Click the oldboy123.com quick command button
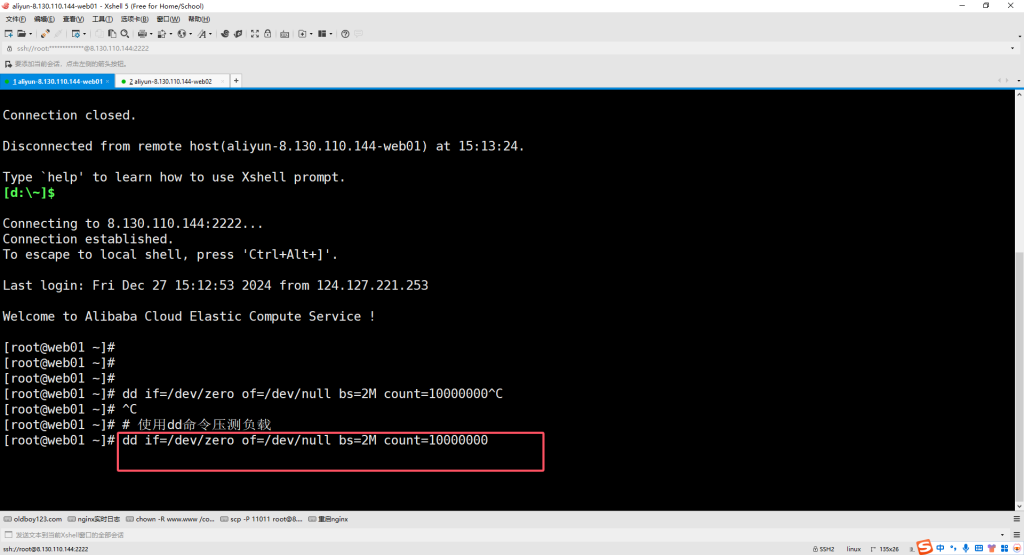The height and width of the screenshot is (555, 1024). tap(34, 519)
